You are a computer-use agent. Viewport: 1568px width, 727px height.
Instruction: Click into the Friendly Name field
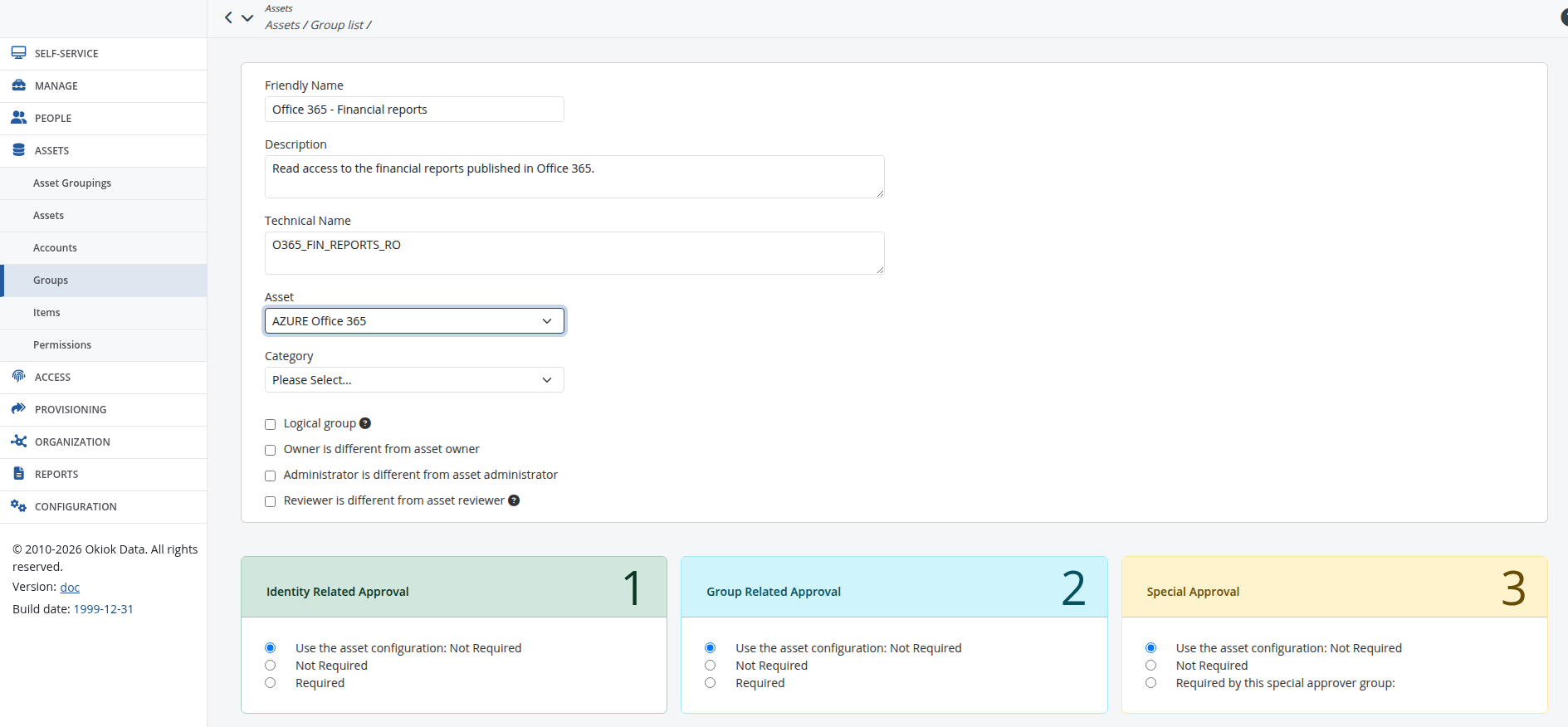point(414,110)
